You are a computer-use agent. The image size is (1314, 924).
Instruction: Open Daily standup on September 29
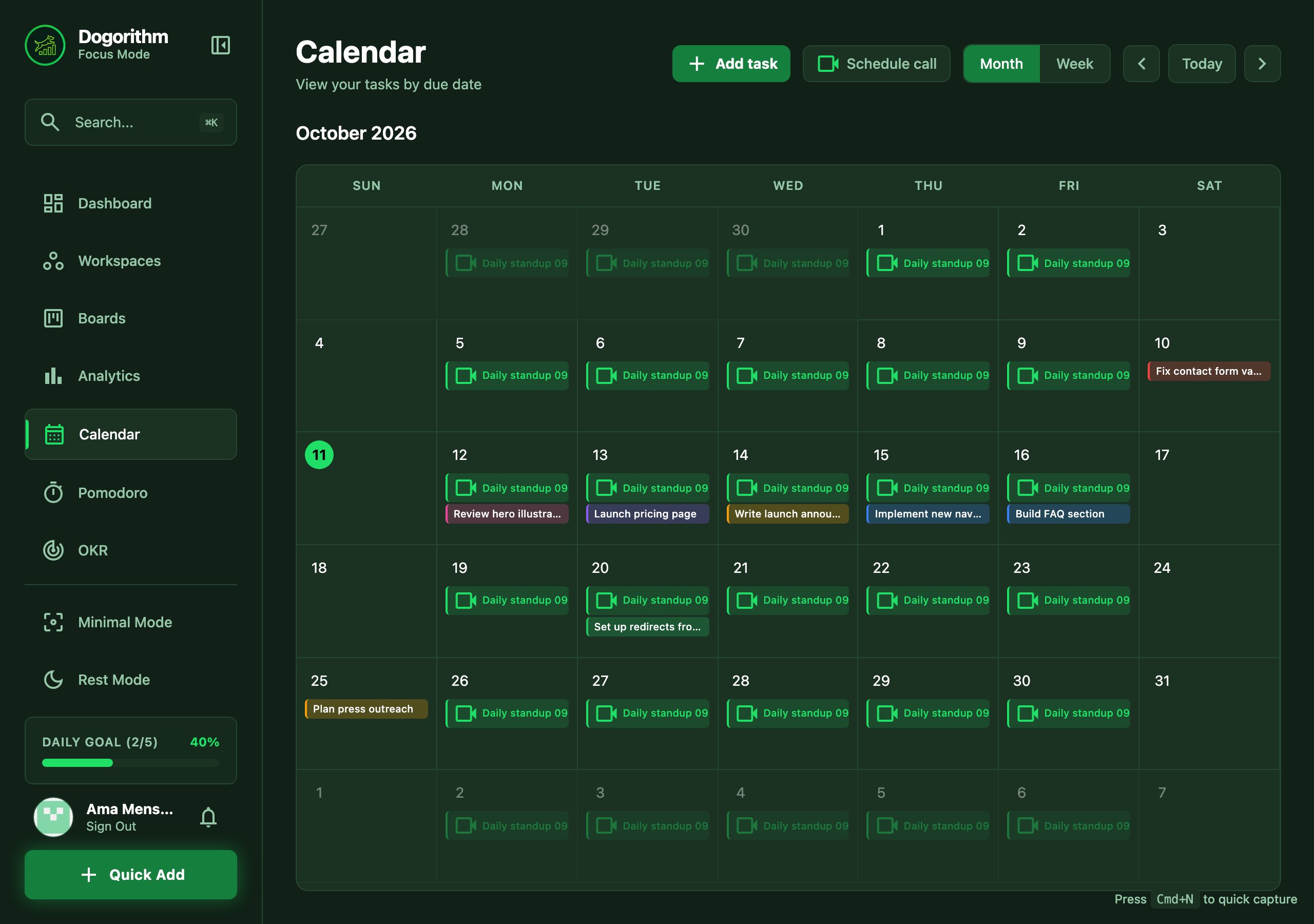[647, 263]
